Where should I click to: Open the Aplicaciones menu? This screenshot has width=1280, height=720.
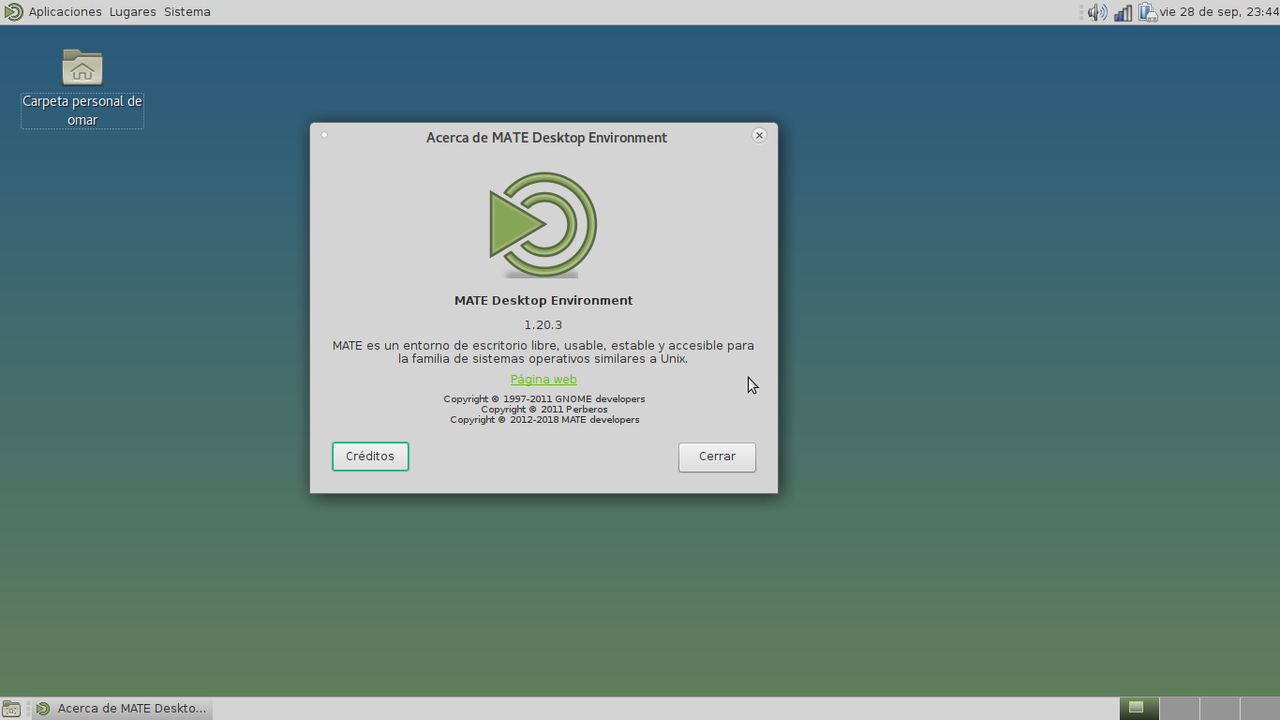pyautogui.click(x=65, y=12)
